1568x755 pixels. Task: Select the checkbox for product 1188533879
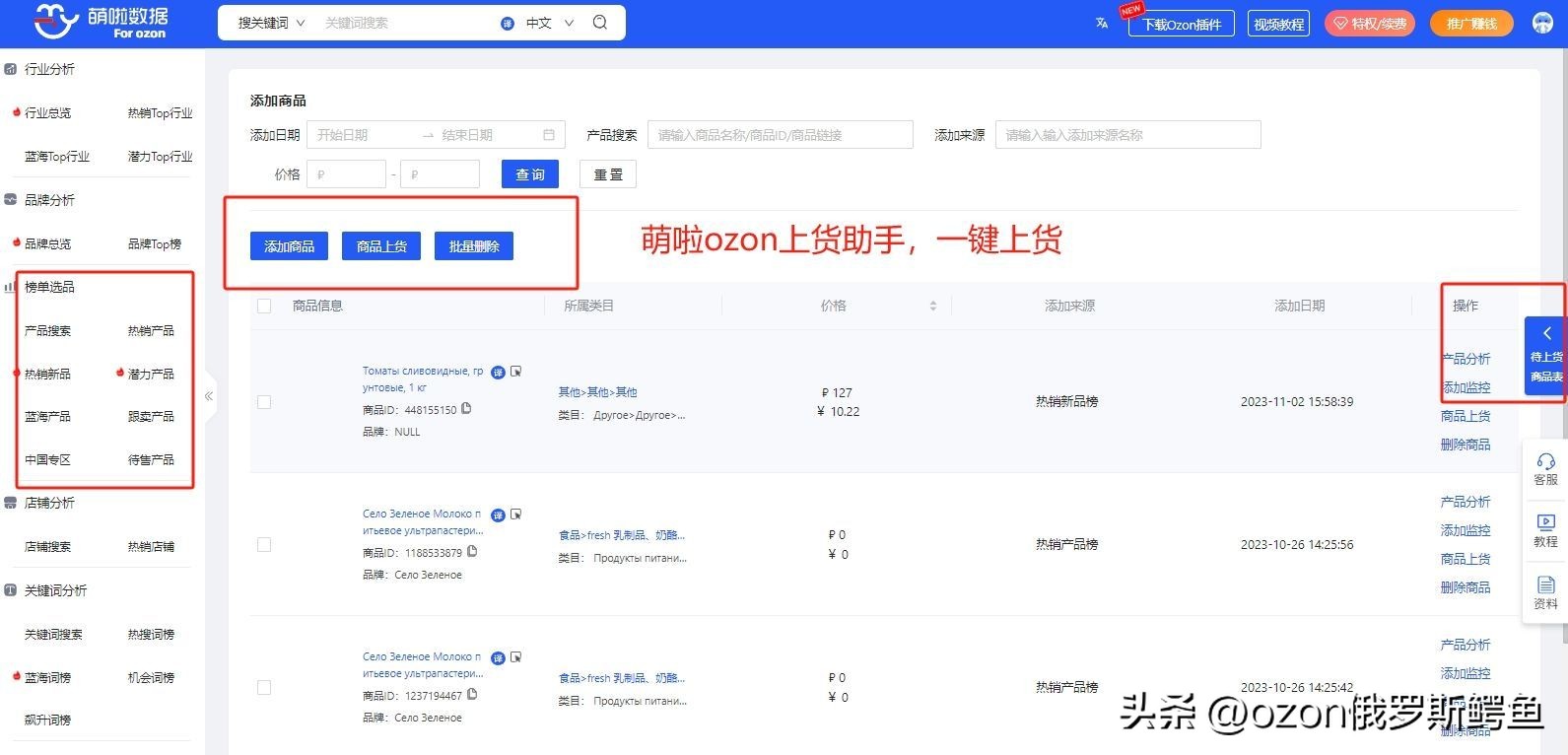point(264,544)
